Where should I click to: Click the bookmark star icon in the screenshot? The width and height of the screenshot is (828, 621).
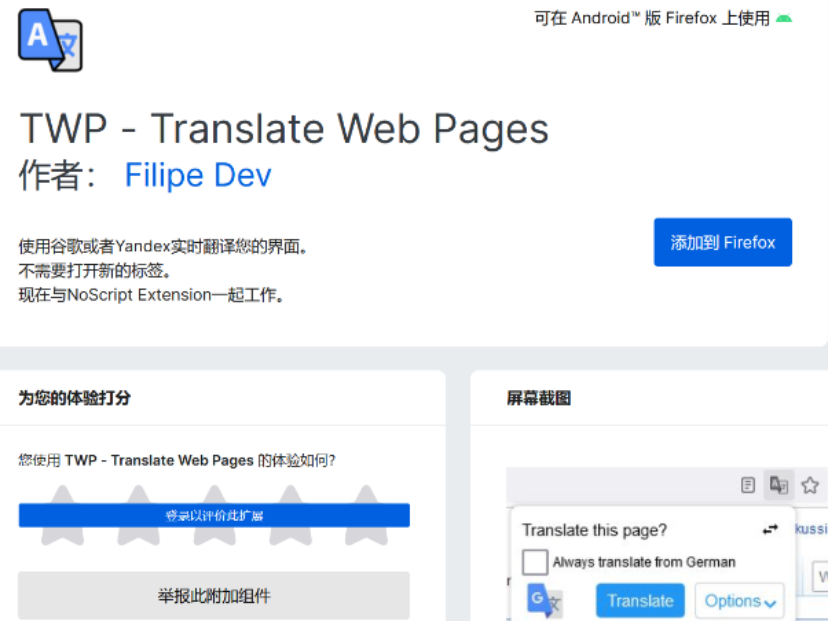coord(810,485)
